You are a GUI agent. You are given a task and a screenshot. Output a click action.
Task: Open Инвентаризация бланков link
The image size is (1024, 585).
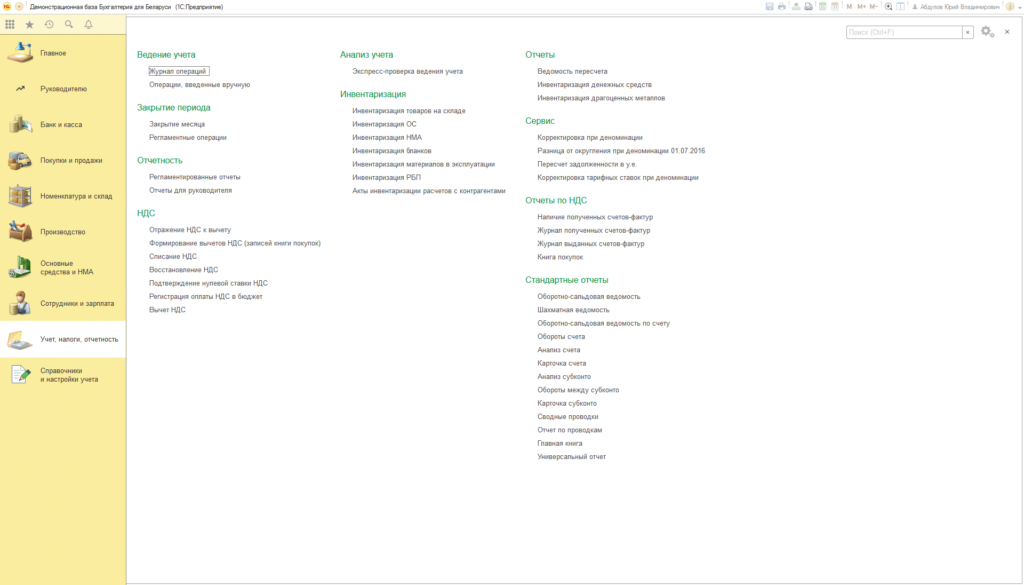392,151
